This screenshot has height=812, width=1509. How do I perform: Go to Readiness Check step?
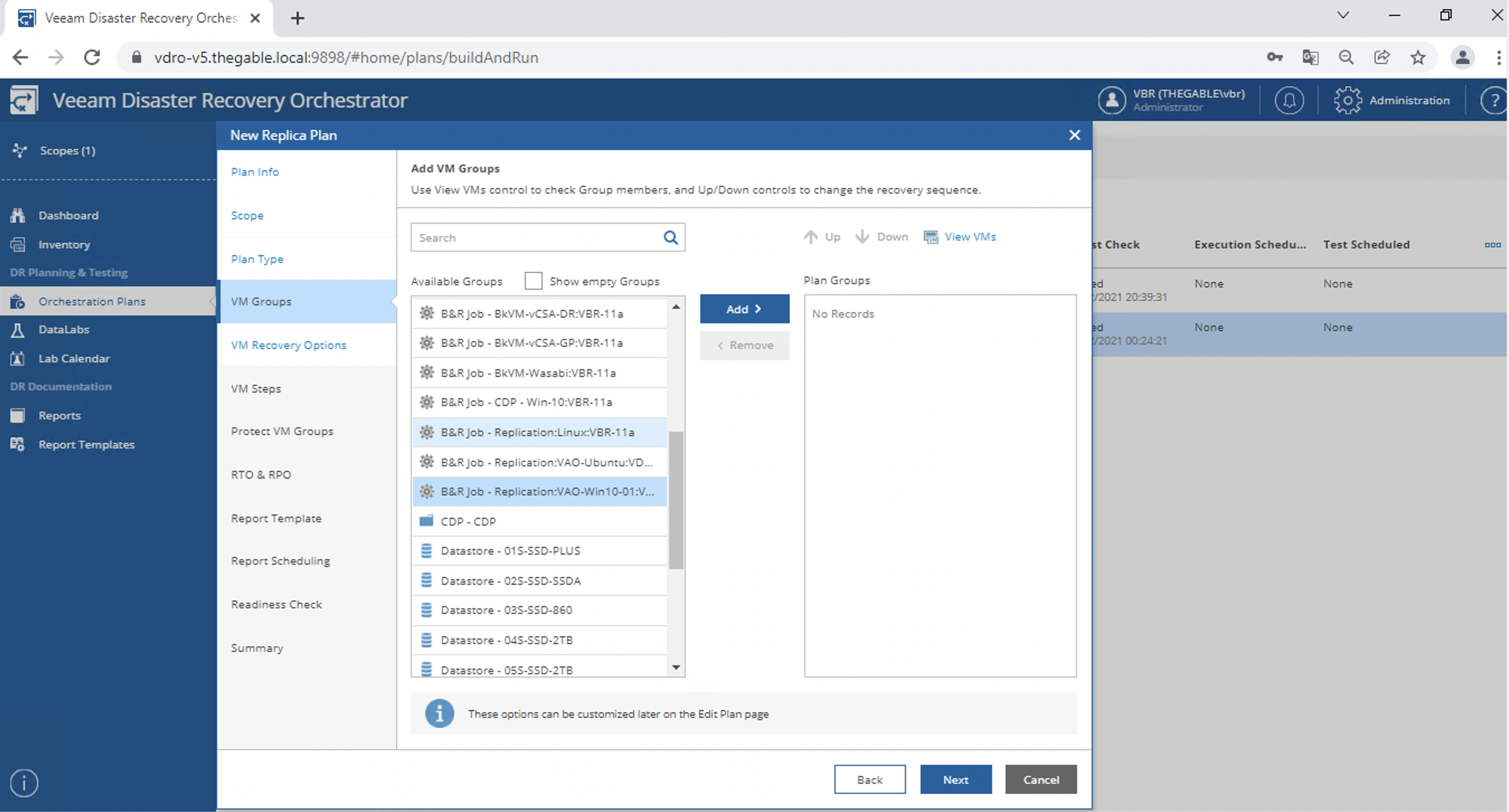tap(276, 605)
